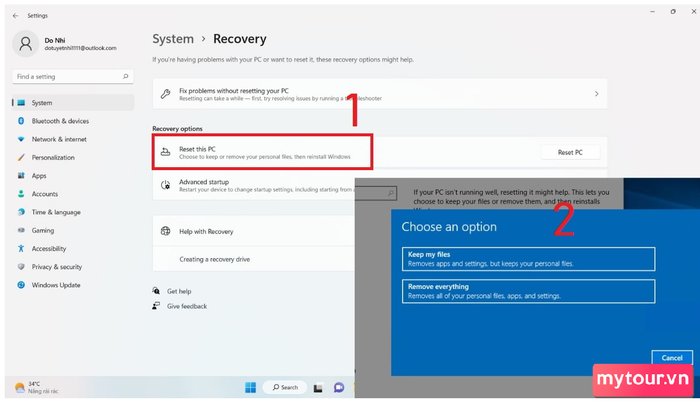Click the Advanced startup row title
This screenshot has height=405, width=700.
coord(204,182)
